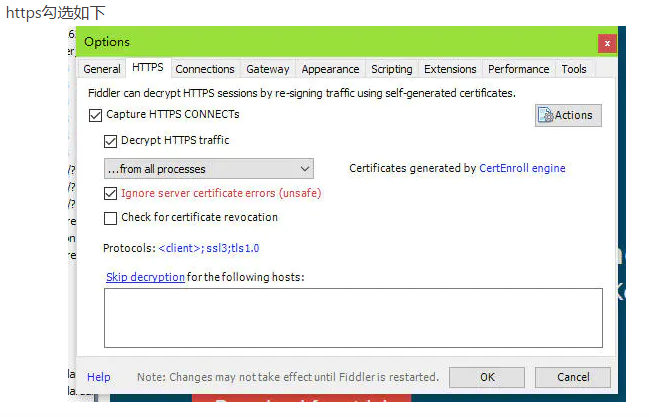Viewport: 649px width, 417px height.
Task: Click the Skip decryption link
Action: pyautogui.click(x=145, y=277)
